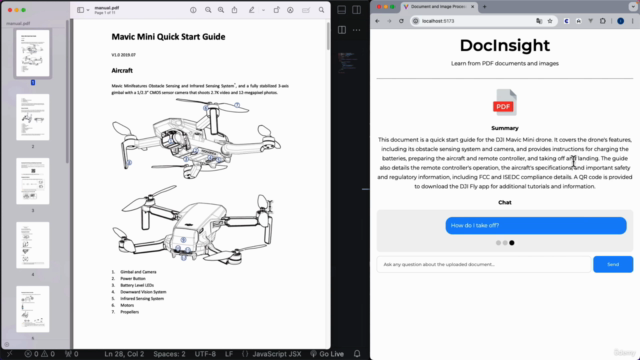Click the question input field in DocInsight
640x360 pixels.
484,264
